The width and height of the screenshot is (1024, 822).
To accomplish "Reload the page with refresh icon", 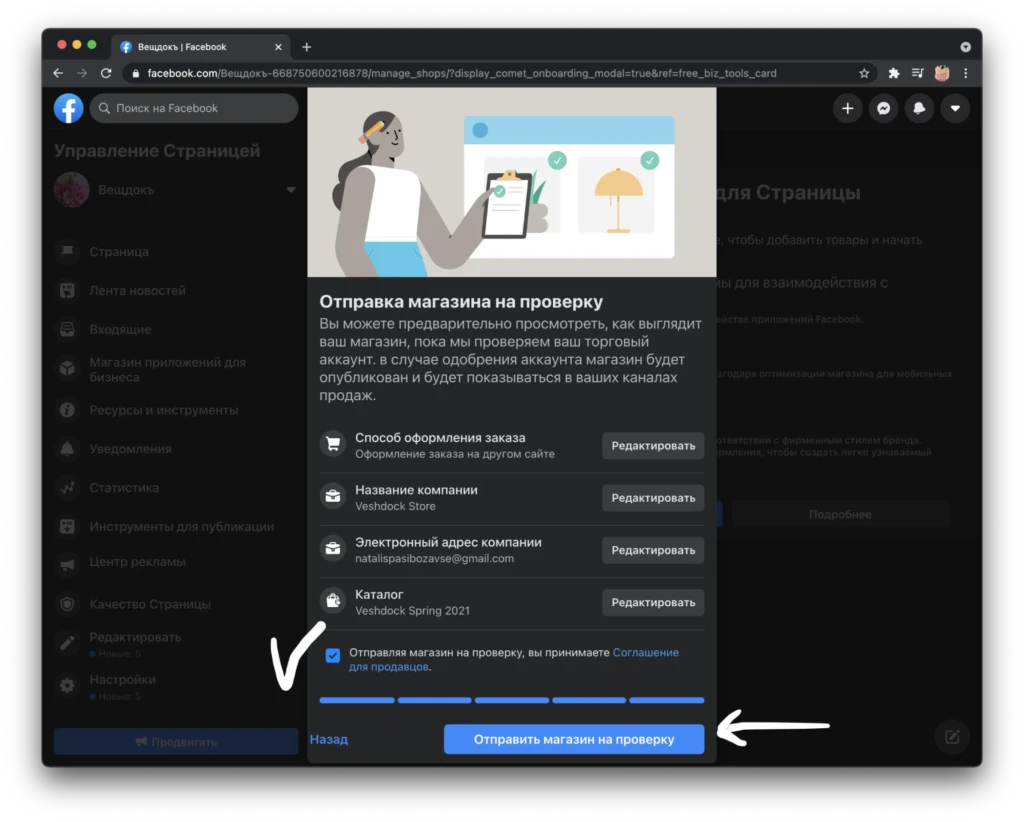I will tap(106, 73).
